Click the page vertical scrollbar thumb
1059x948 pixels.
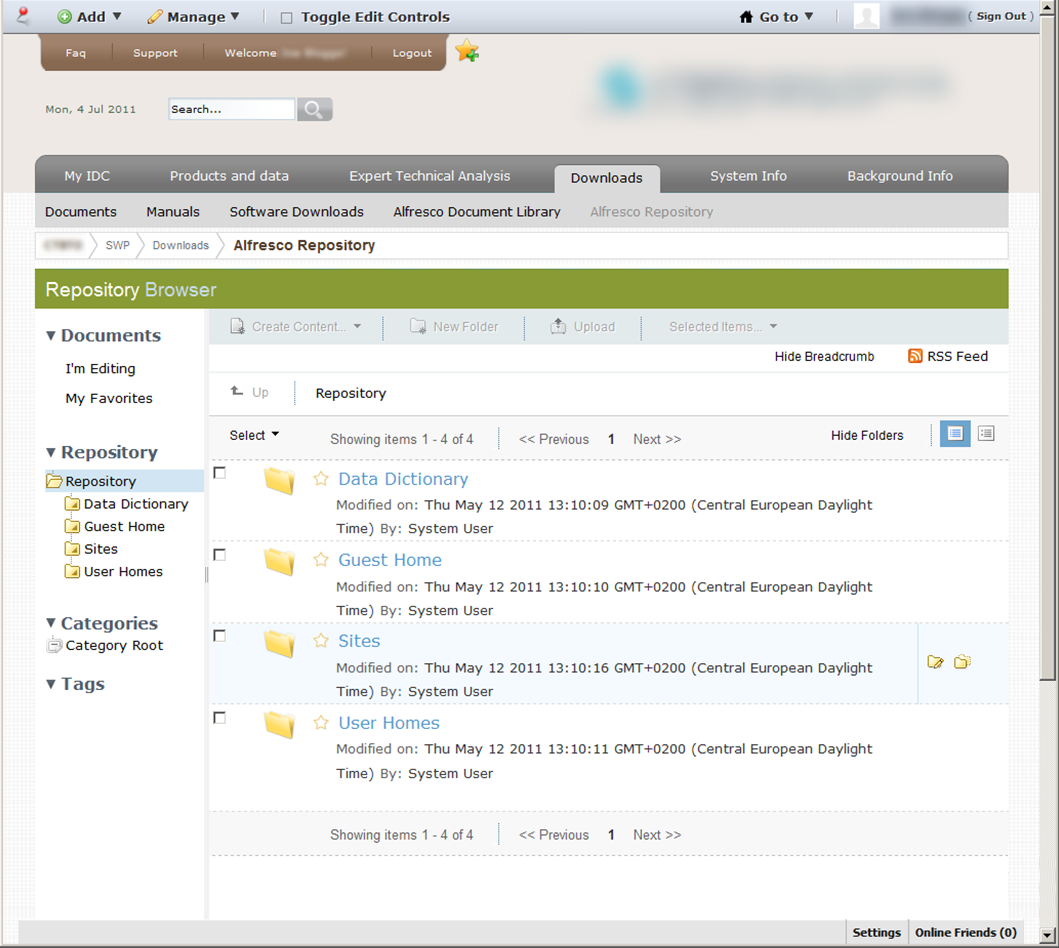click(x=1048, y=348)
